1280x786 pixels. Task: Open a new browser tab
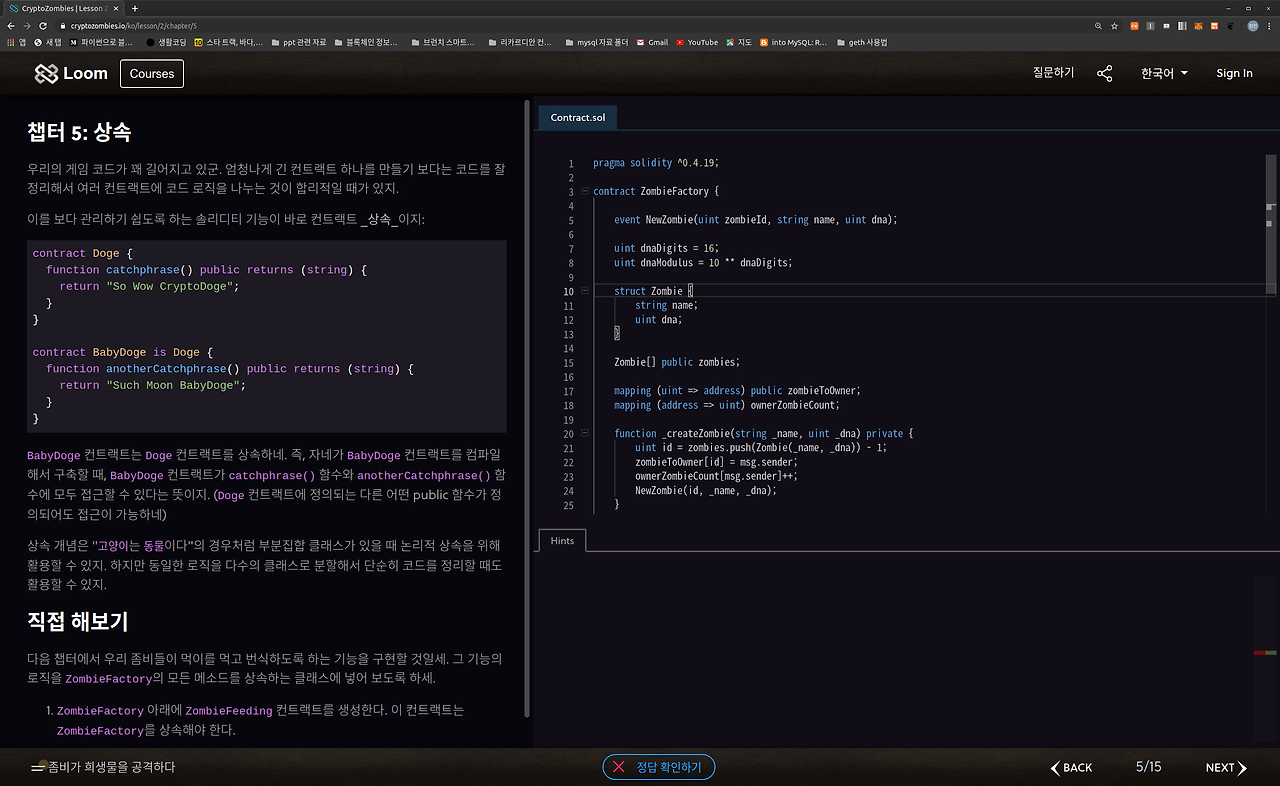tap(135, 8)
